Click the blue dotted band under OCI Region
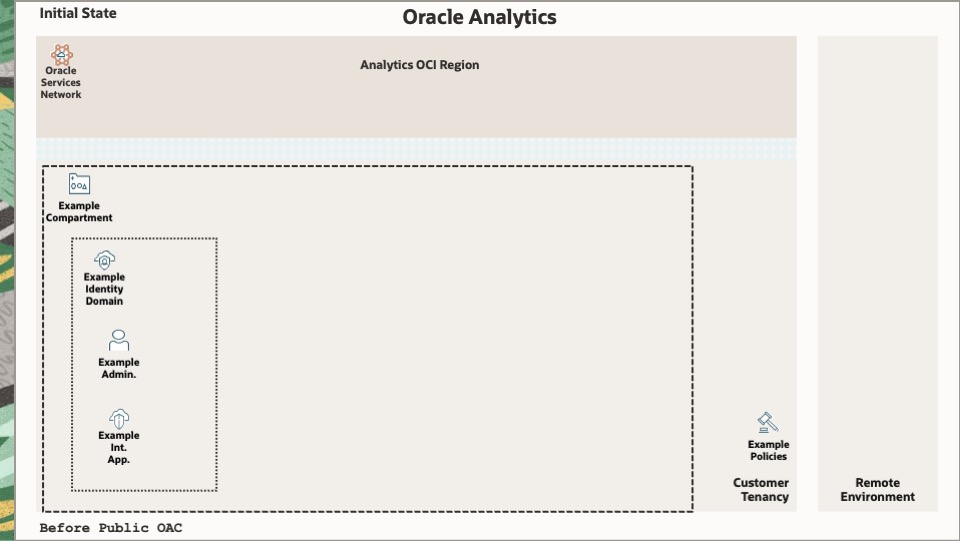This screenshot has width=960, height=541. coord(416,149)
